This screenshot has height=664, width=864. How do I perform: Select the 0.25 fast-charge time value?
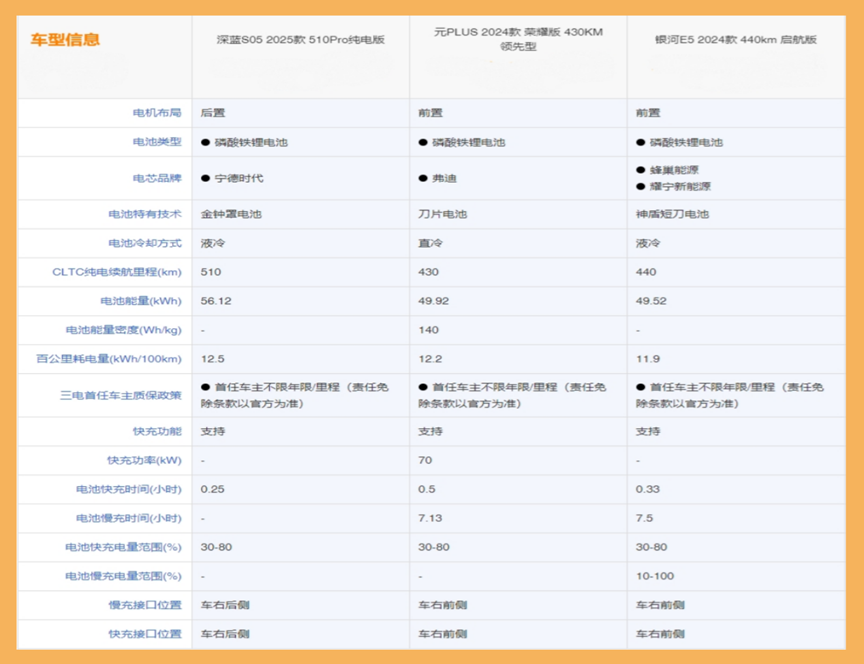[x=213, y=489]
